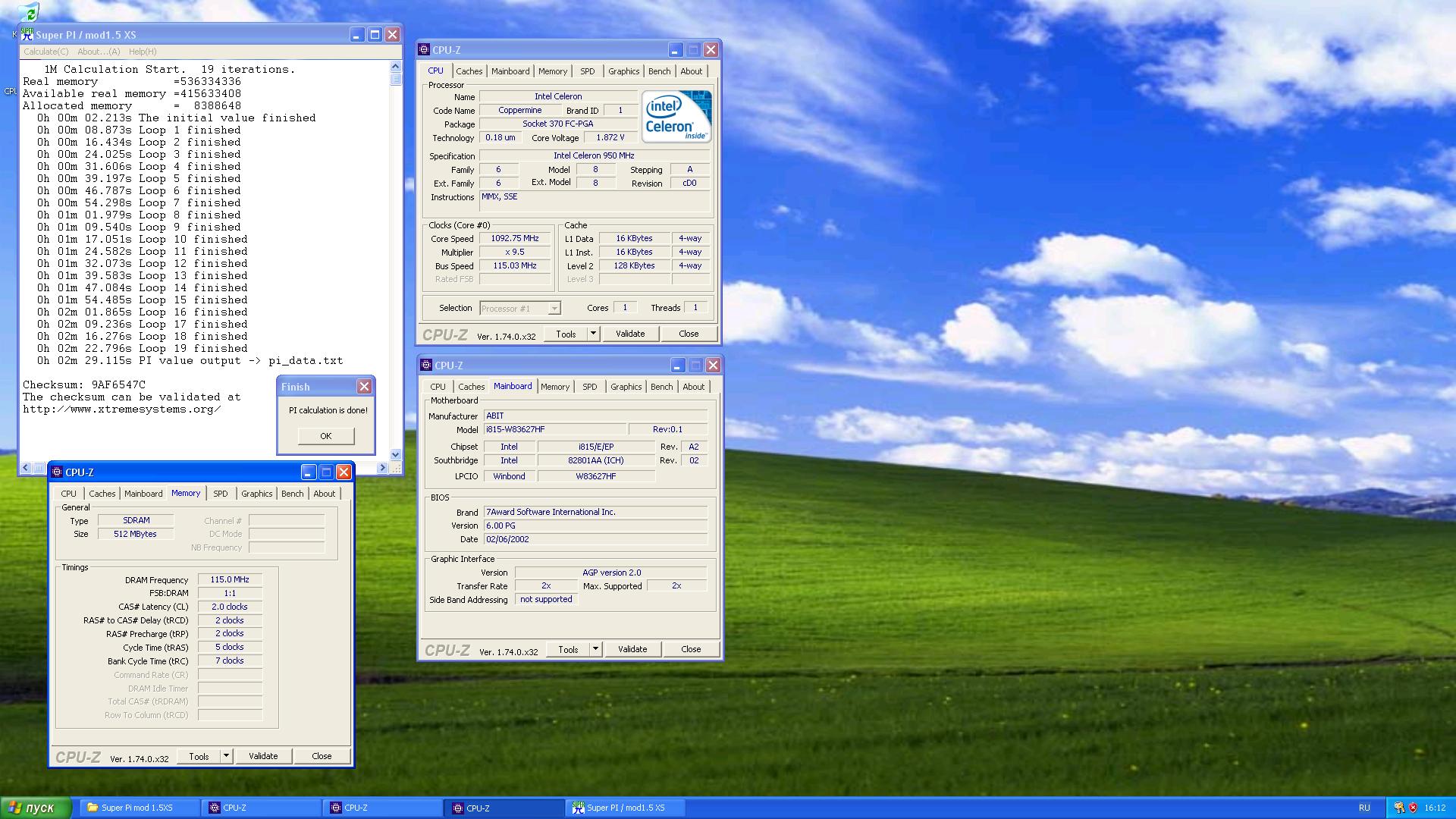
Task: Switch to Super PI / mod1.5 XS taskbar button
Action: pyautogui.click(x=626, y=808)
